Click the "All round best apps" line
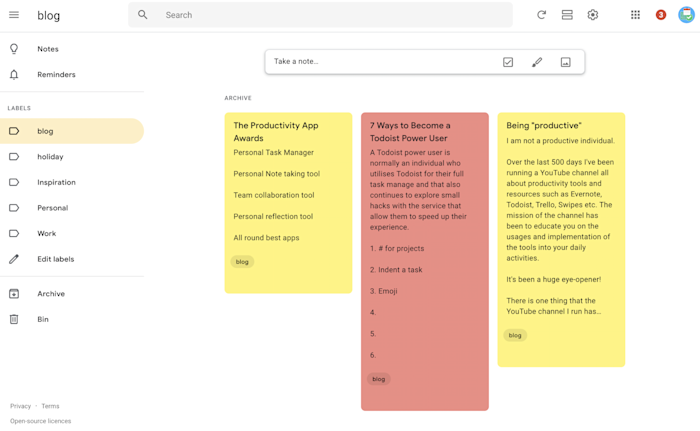This screenshot has width=700, height=431. coord(267,238)
